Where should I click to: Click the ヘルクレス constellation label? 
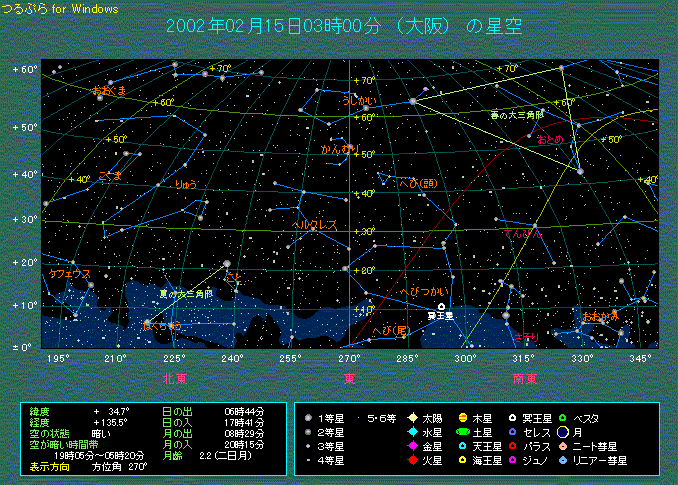click(314, 226)
